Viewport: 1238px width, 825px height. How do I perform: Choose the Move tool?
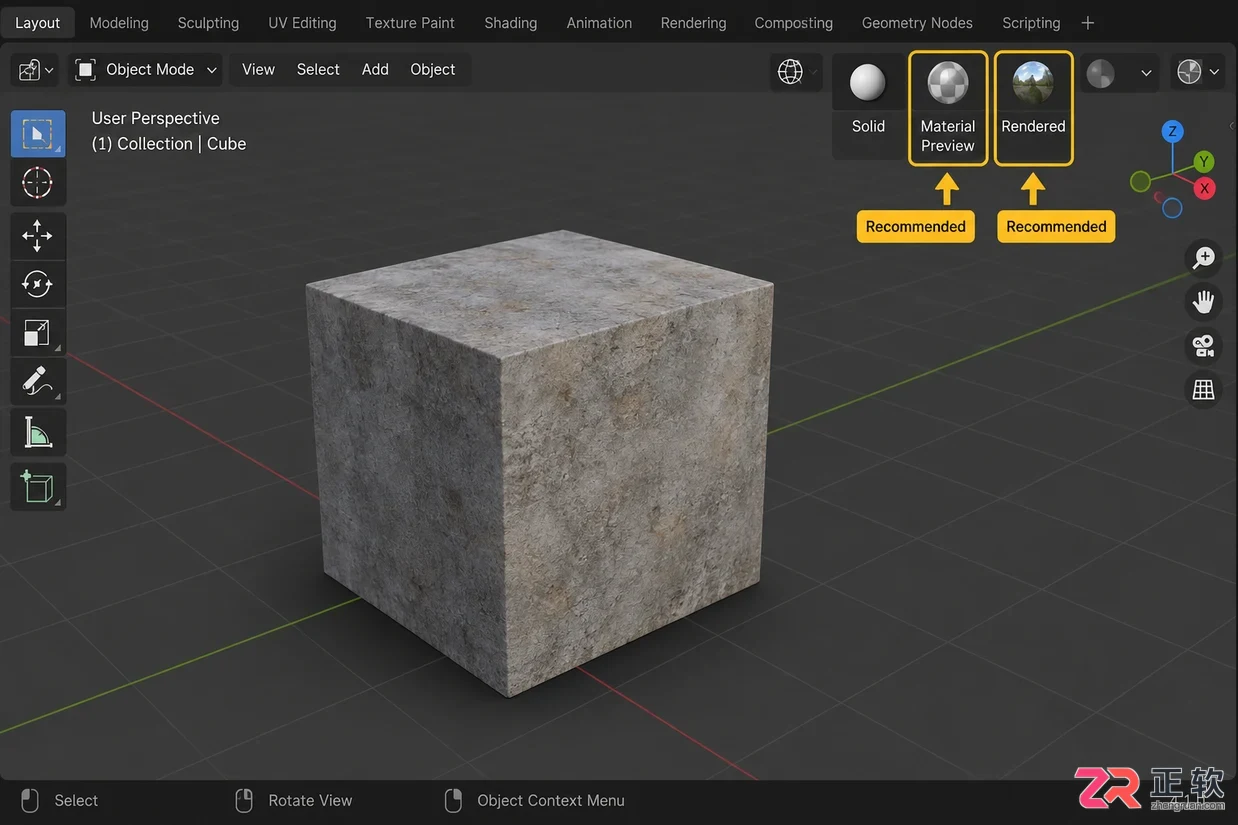click(38, 237)
